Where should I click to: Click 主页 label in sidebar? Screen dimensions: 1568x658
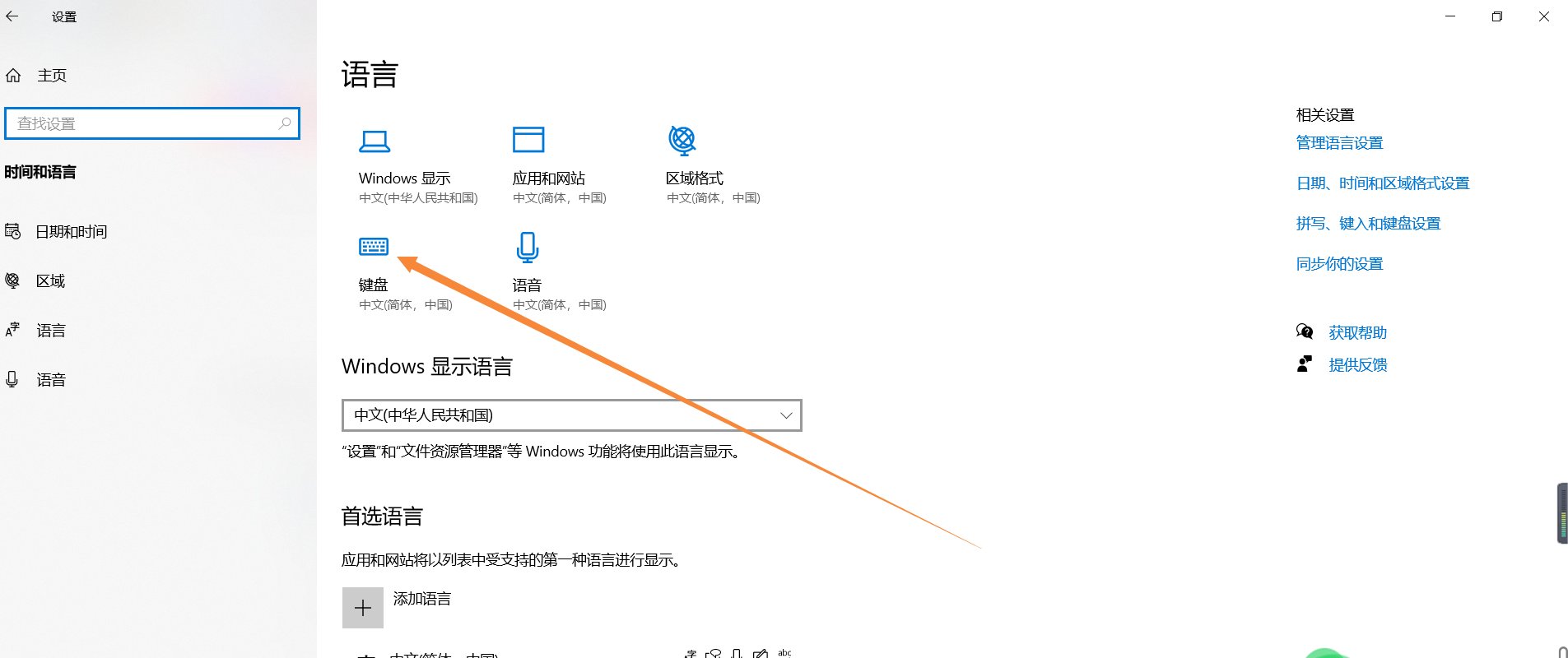[52, 76]
